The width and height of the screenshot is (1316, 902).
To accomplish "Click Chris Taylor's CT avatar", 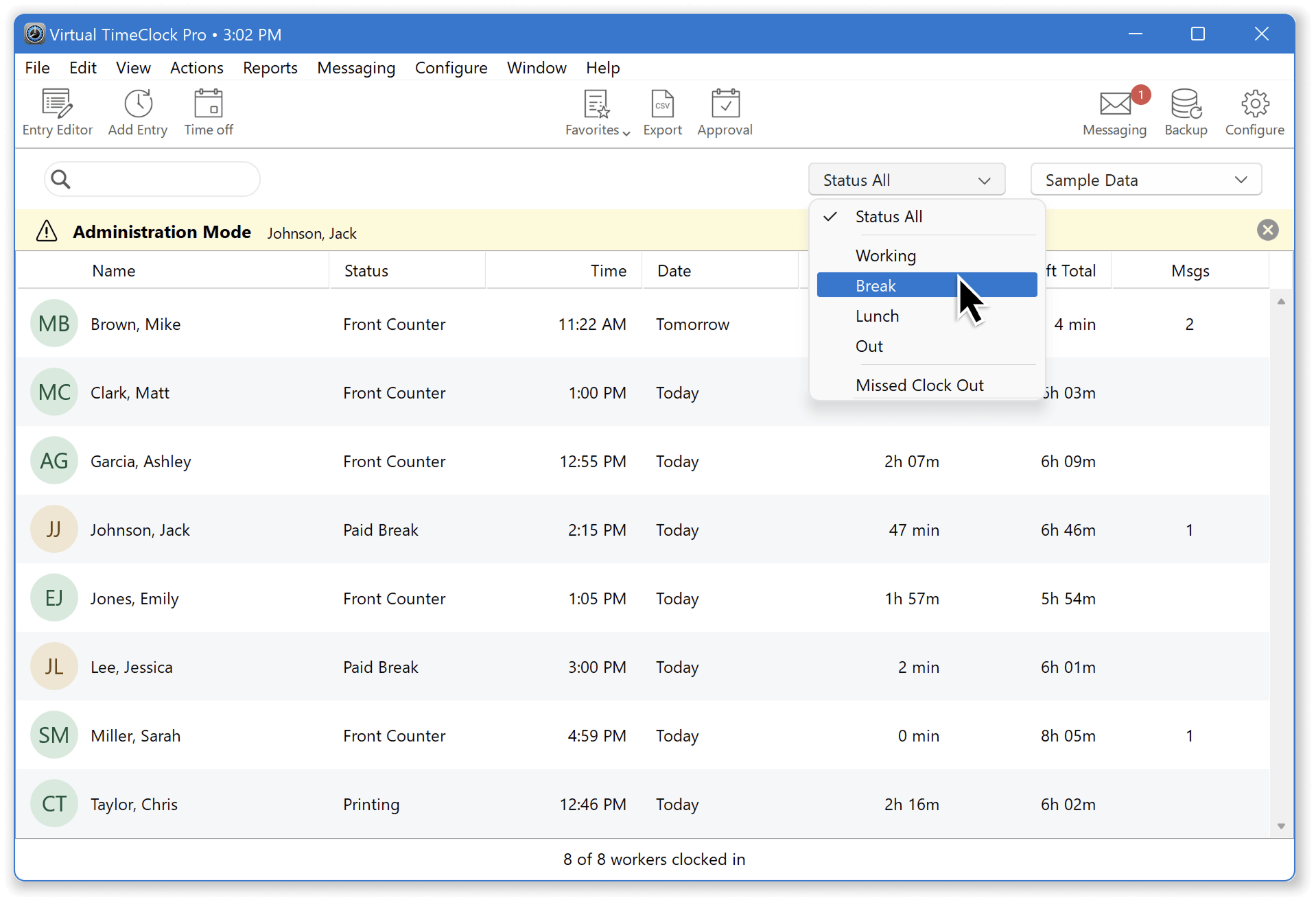I will (54, 804).
